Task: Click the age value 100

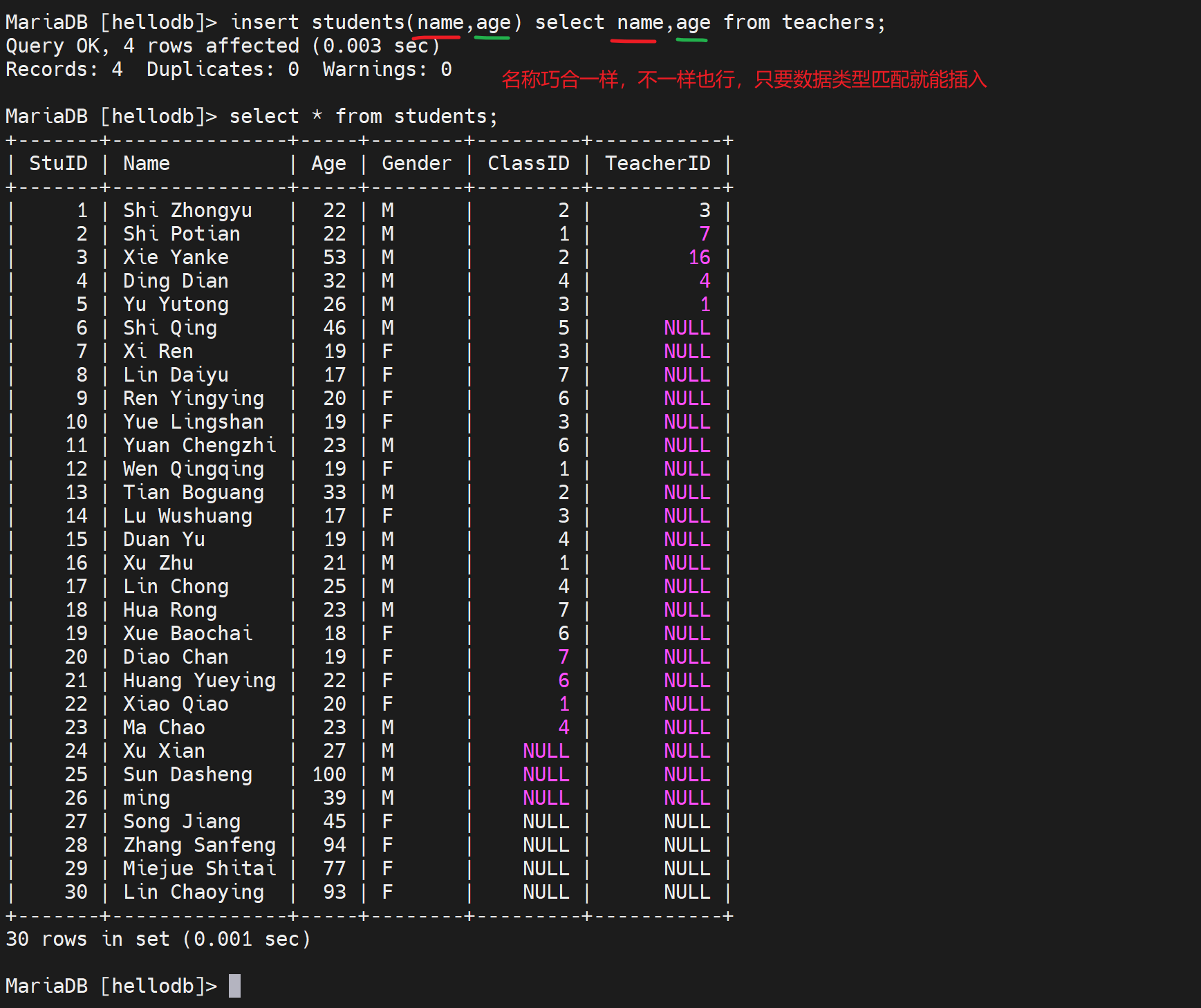Action: click(329, 774)
